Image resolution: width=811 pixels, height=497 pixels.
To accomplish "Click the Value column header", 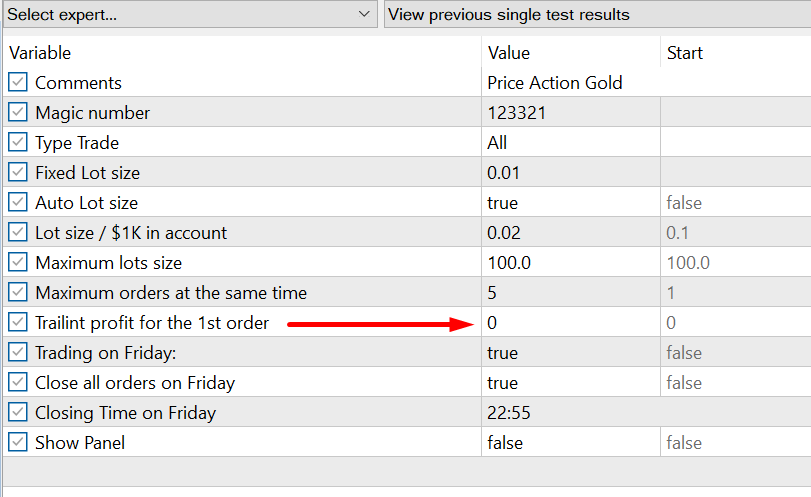I will click(x=509, y=53).
